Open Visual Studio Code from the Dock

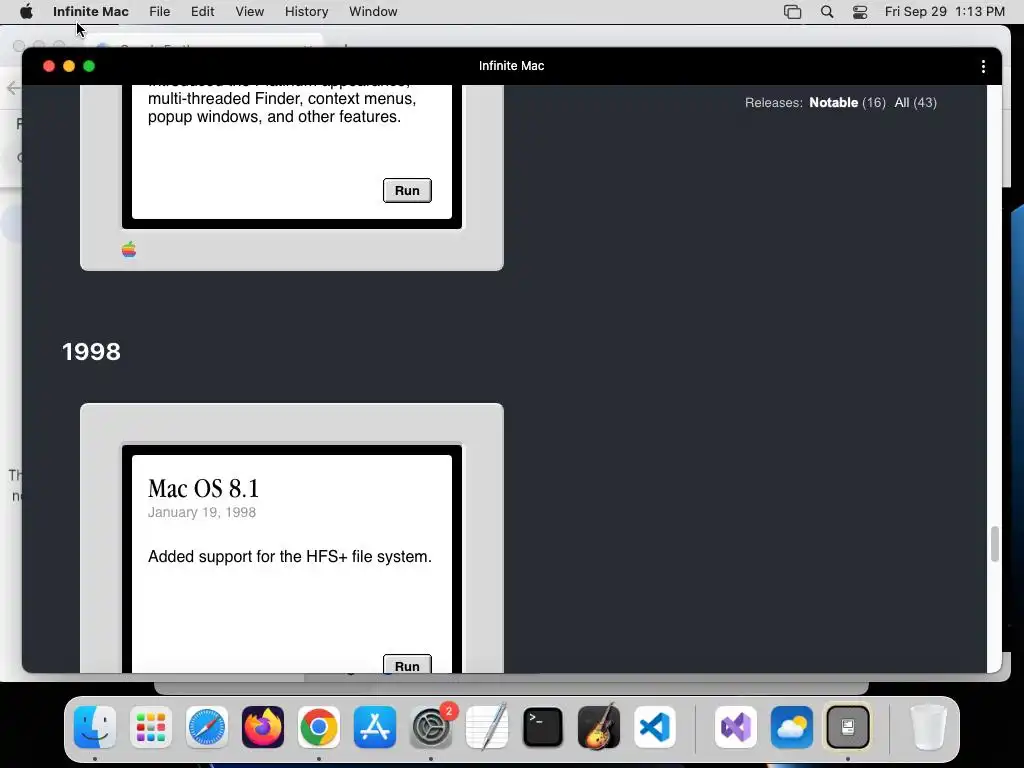655,727
